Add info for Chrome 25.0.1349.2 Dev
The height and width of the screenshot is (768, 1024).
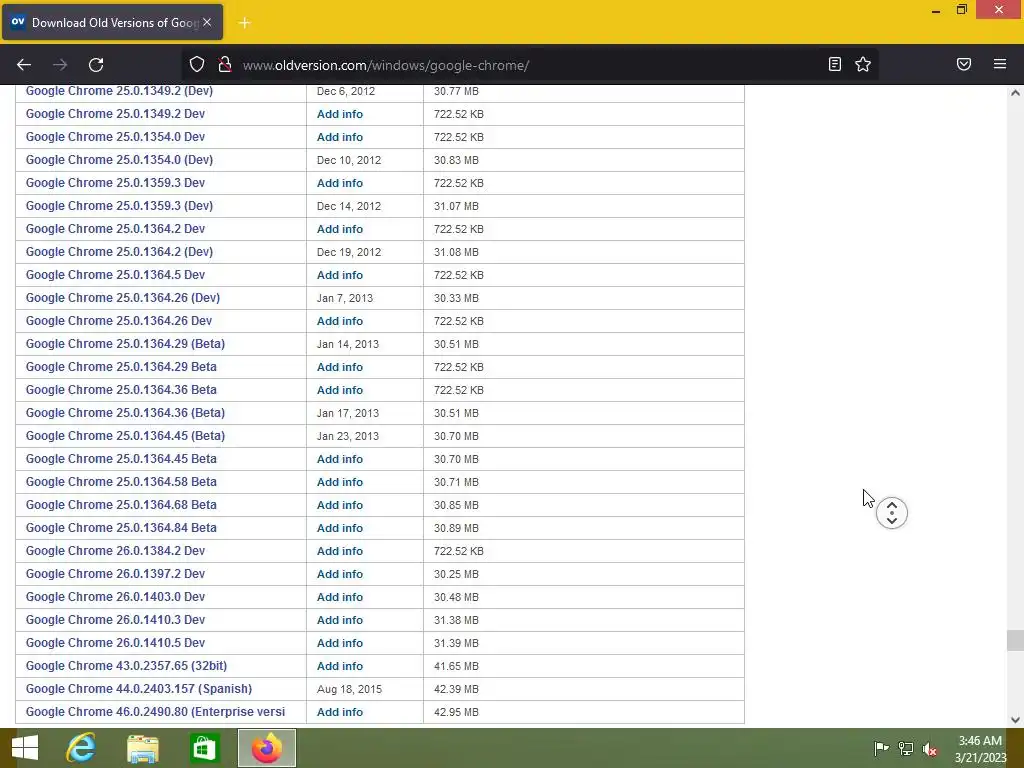[340, 114]
